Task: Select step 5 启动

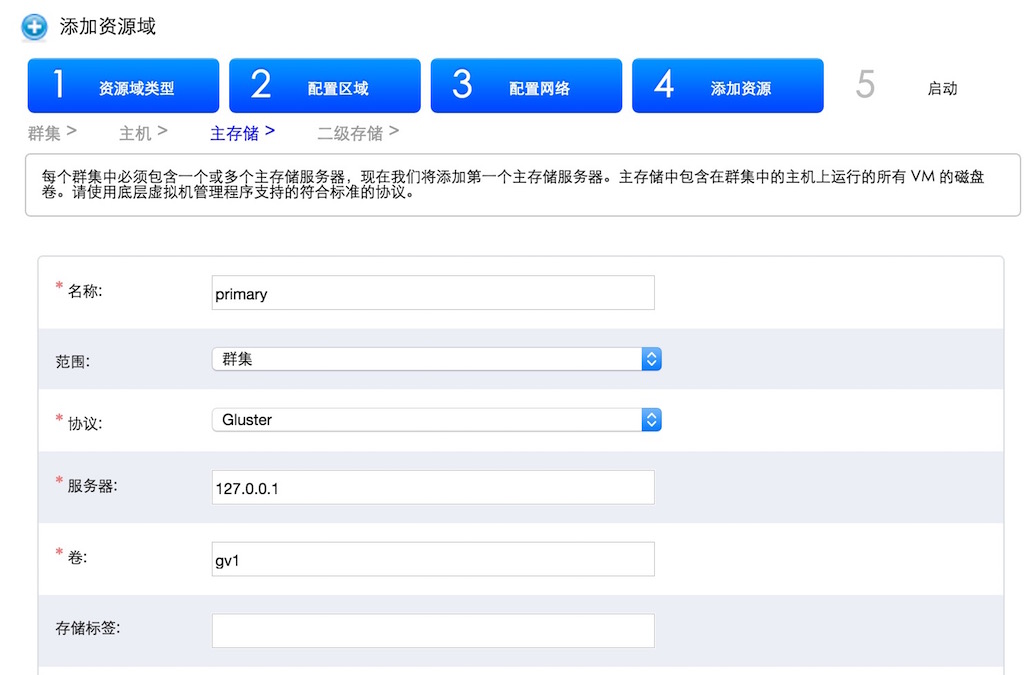Action: [908, 86]
